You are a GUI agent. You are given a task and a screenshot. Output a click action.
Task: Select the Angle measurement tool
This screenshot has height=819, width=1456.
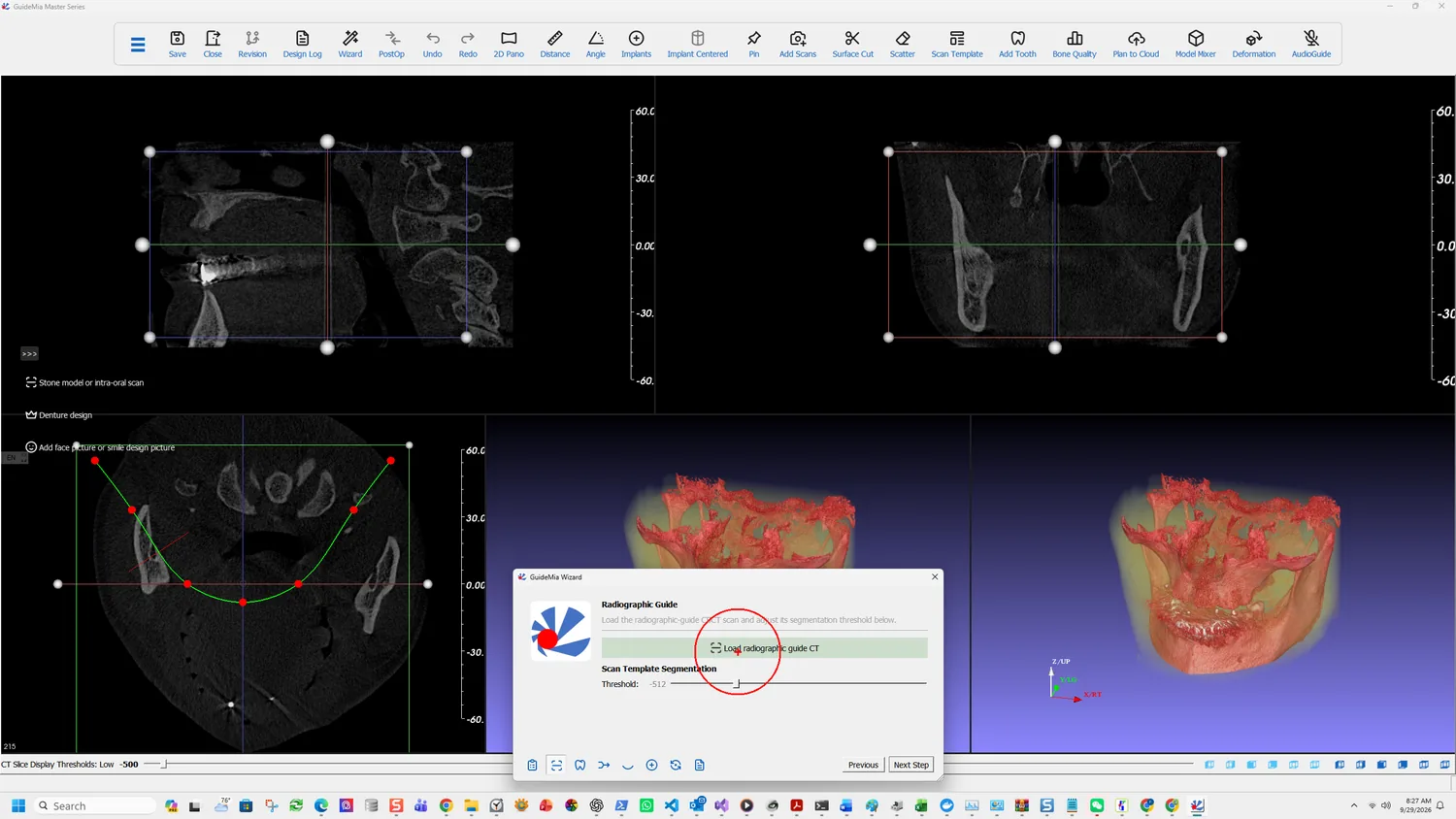(x=596, y=44)
